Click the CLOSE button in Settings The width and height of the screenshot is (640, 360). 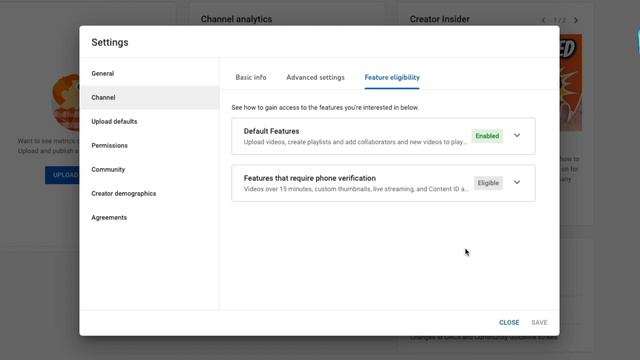[x=509, y=322]
